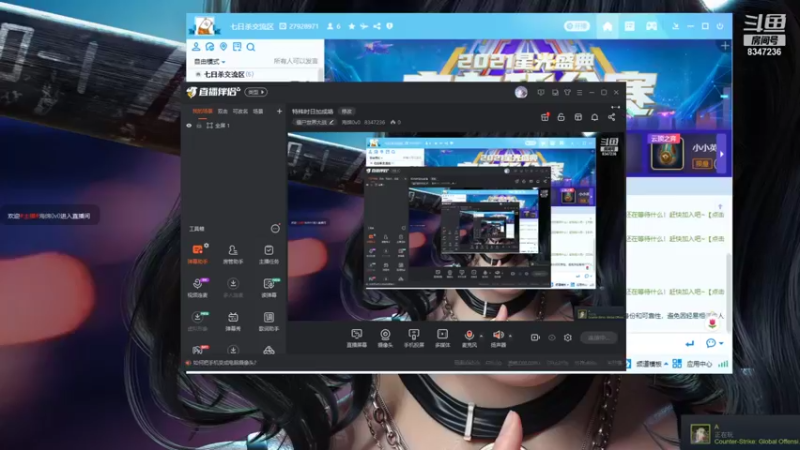
Task: Open the 弹幕秀 danmaku show tool
Action: pyautogui.click(x=233, y=321)
